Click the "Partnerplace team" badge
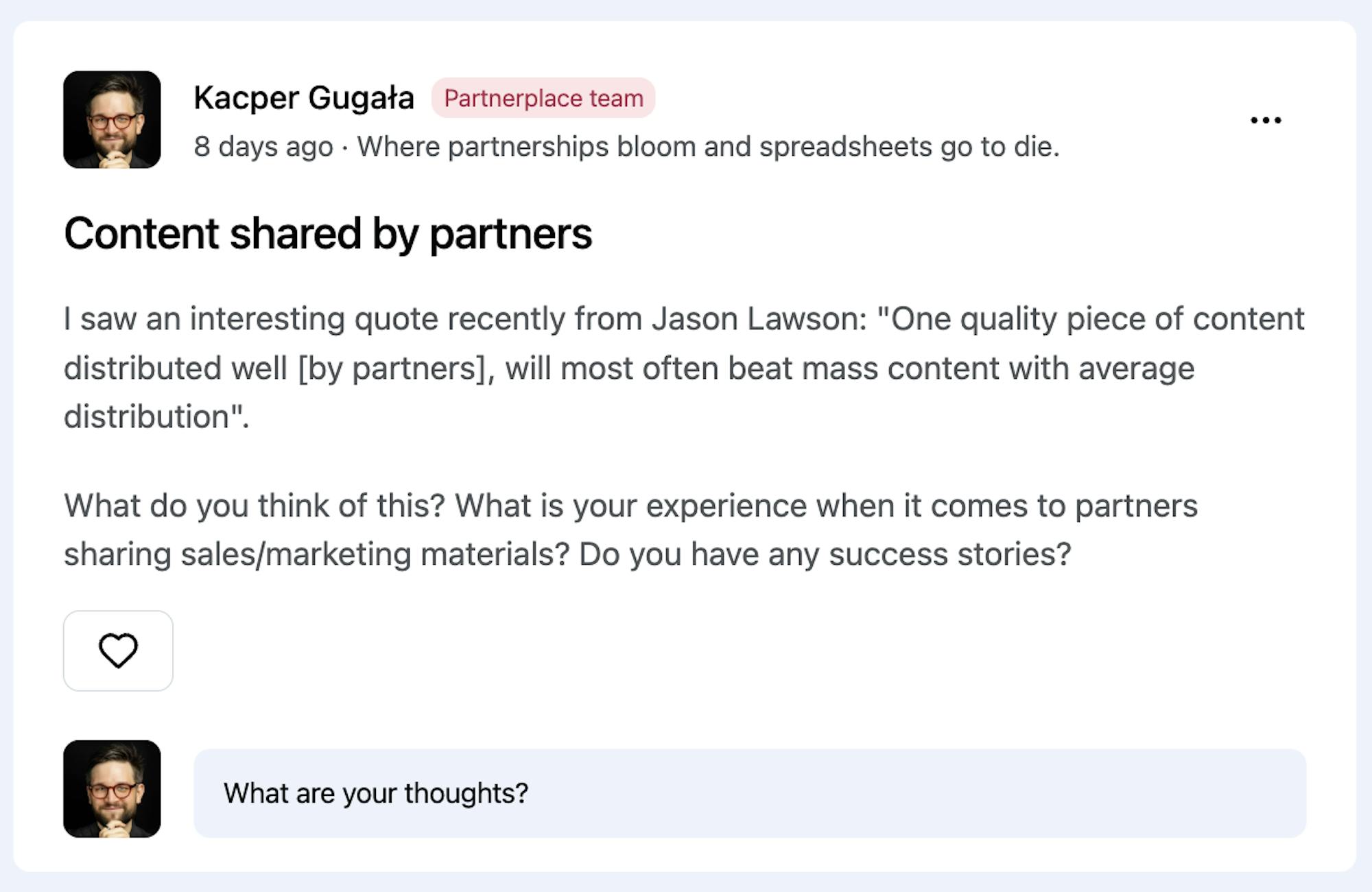Image resolution: width=1372 pixels, height=892 pixels. click(543, 98)
